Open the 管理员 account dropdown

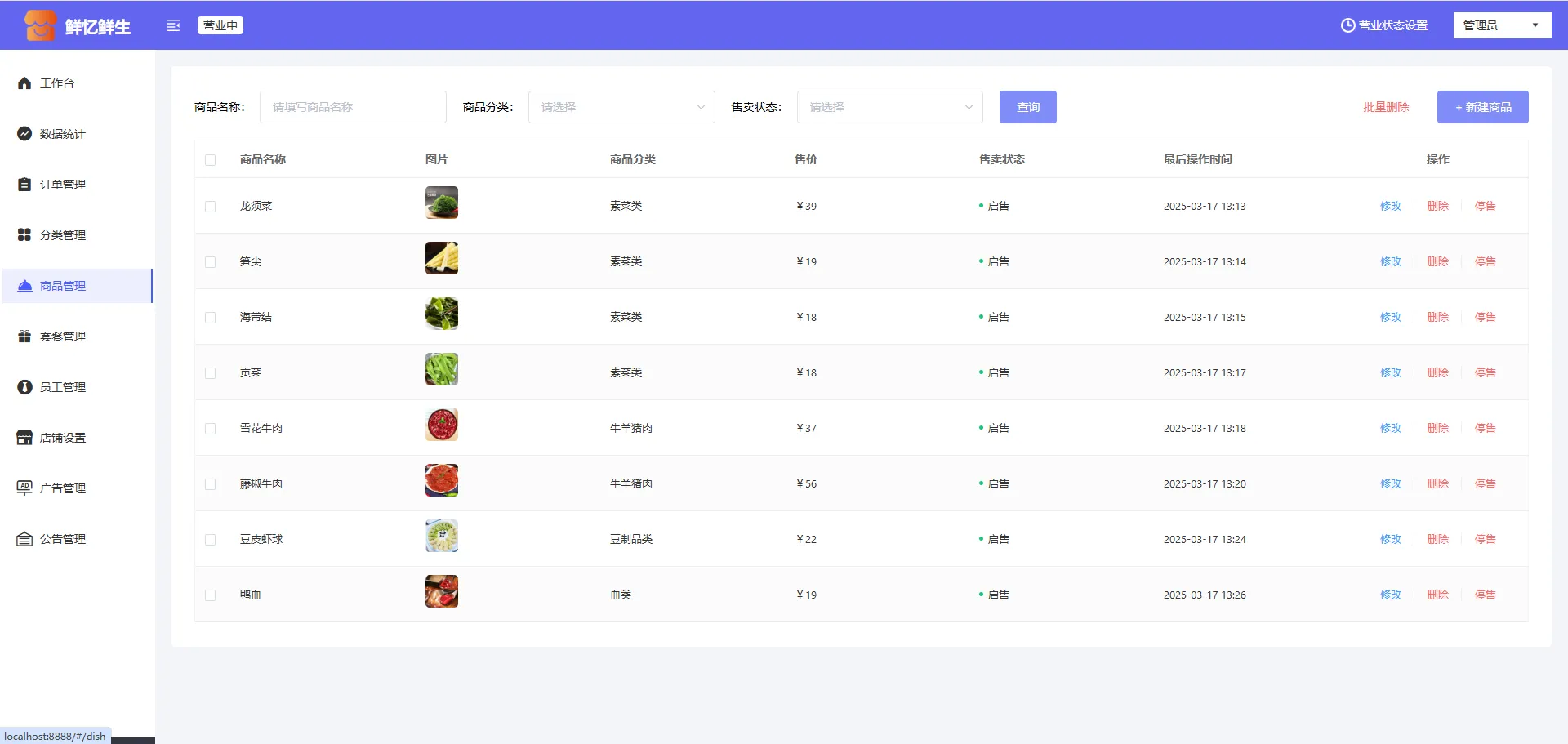pos(1501,25)
